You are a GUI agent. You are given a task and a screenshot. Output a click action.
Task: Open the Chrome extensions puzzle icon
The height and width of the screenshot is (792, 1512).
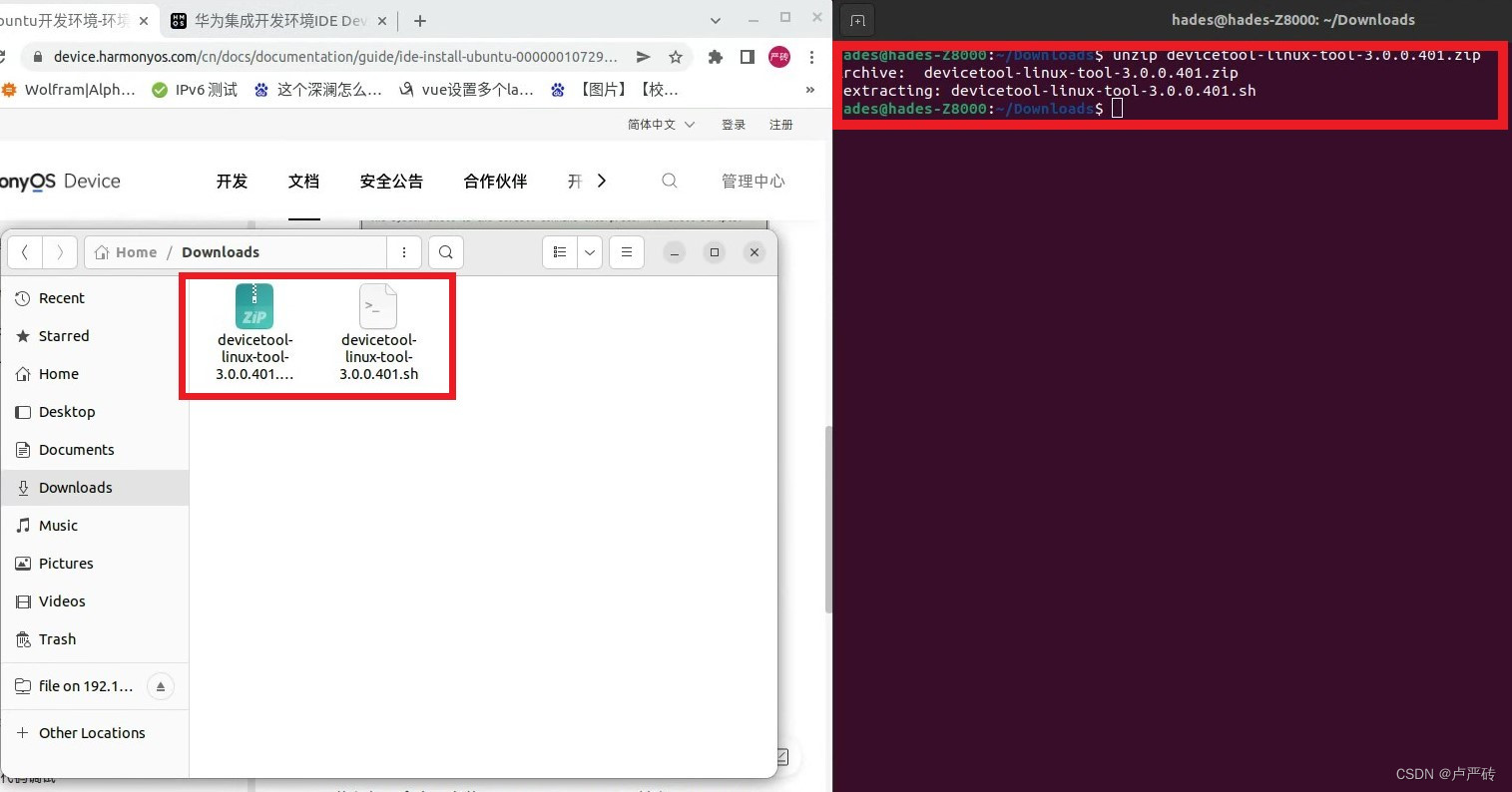click(x=715, y=57)
